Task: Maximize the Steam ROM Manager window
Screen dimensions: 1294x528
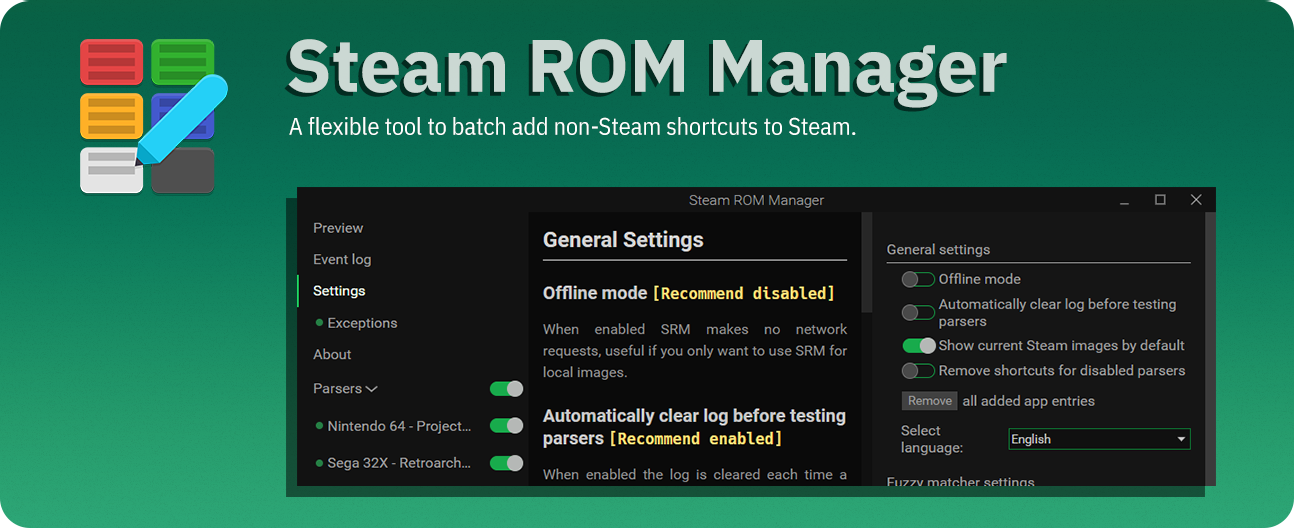Action: tap(1160, 200)
